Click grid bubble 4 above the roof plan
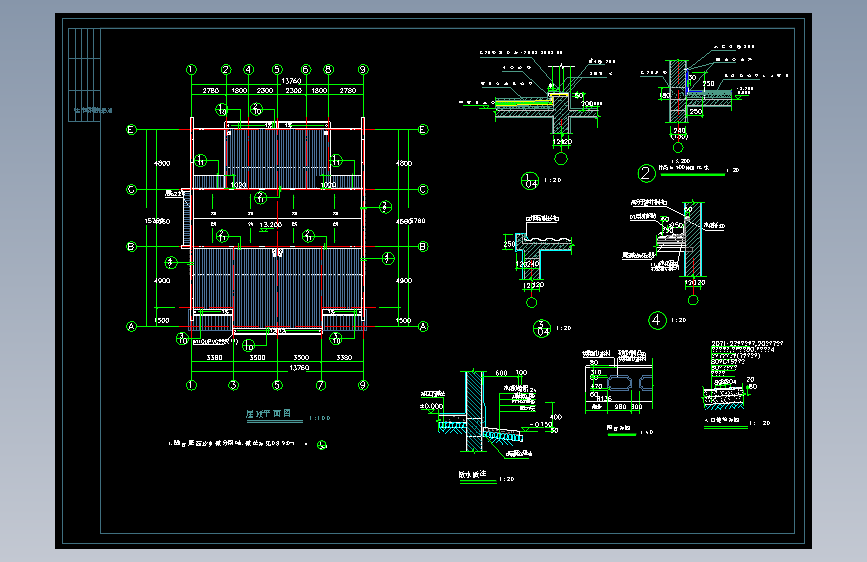Viewport: 867px width, 562px height. (248, 70)
